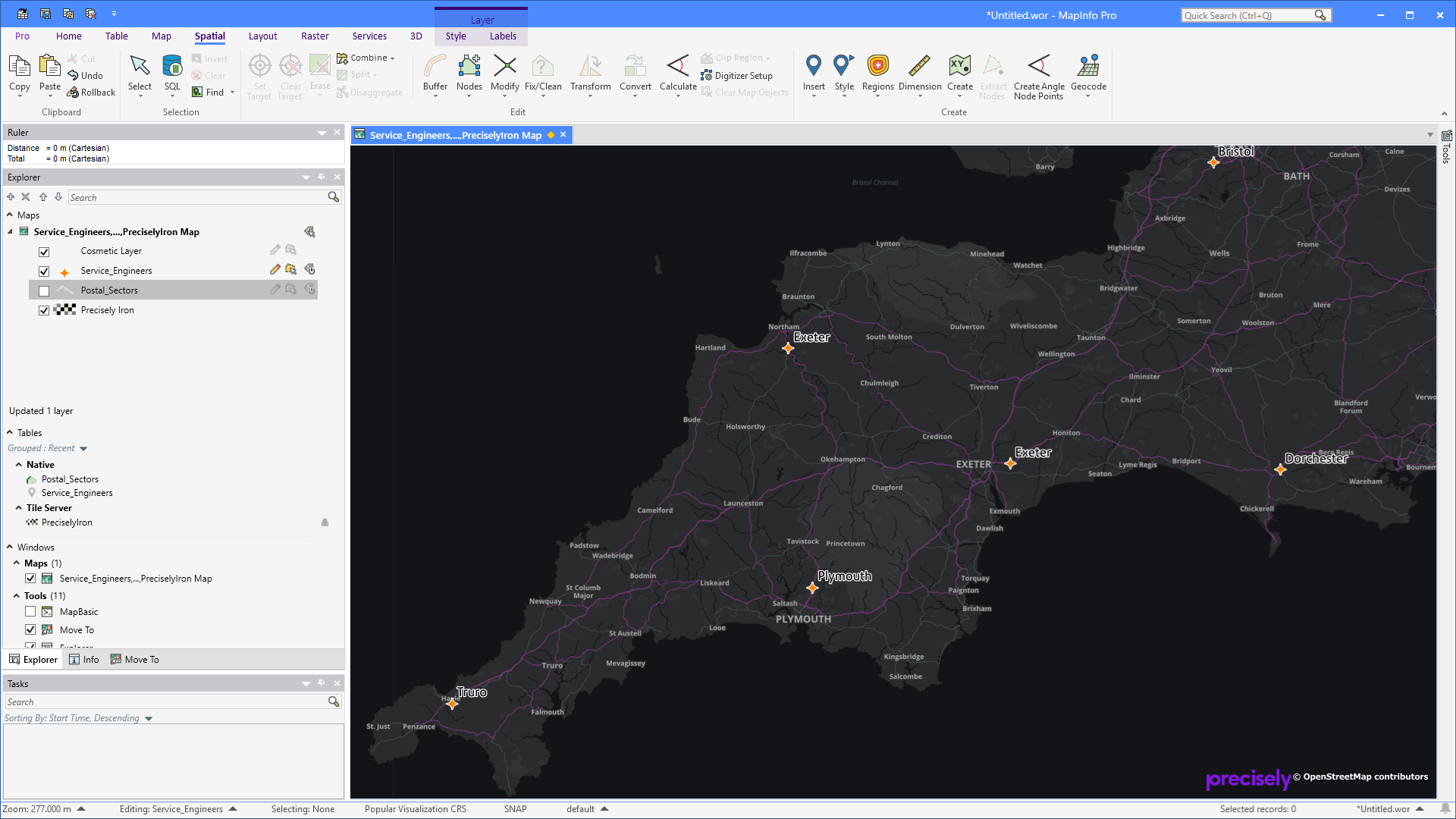Open the Raster ribbon tab

coord(315,36)
